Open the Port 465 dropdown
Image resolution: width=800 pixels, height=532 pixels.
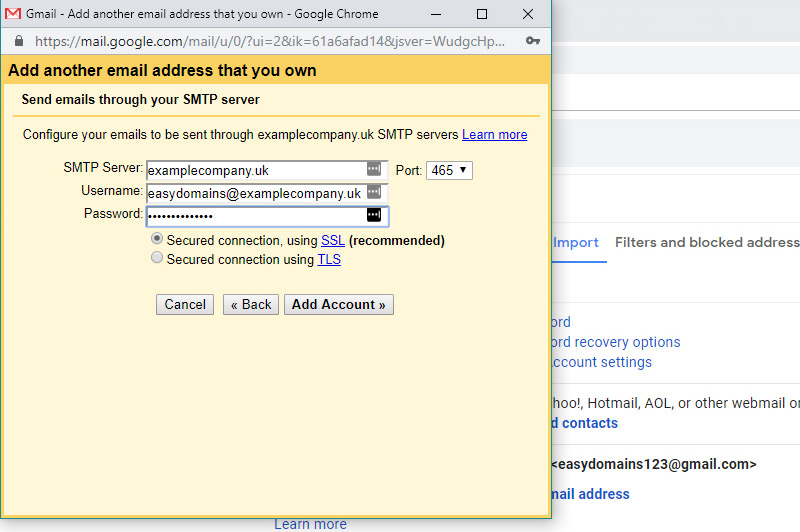(x=449, y=170)
